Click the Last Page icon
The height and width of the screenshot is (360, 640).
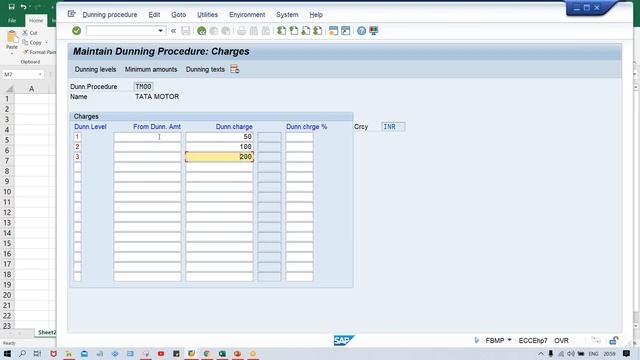click(318, 31)
